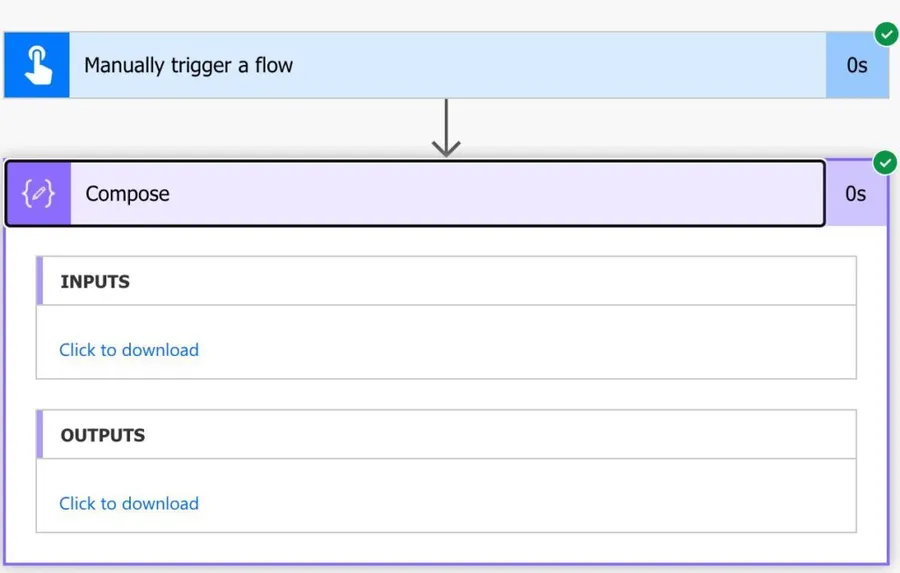The height and width of the screenshot is (573, 900).
Task: Download the Compose inputs via the link
Action: click(x=129, y=350)
